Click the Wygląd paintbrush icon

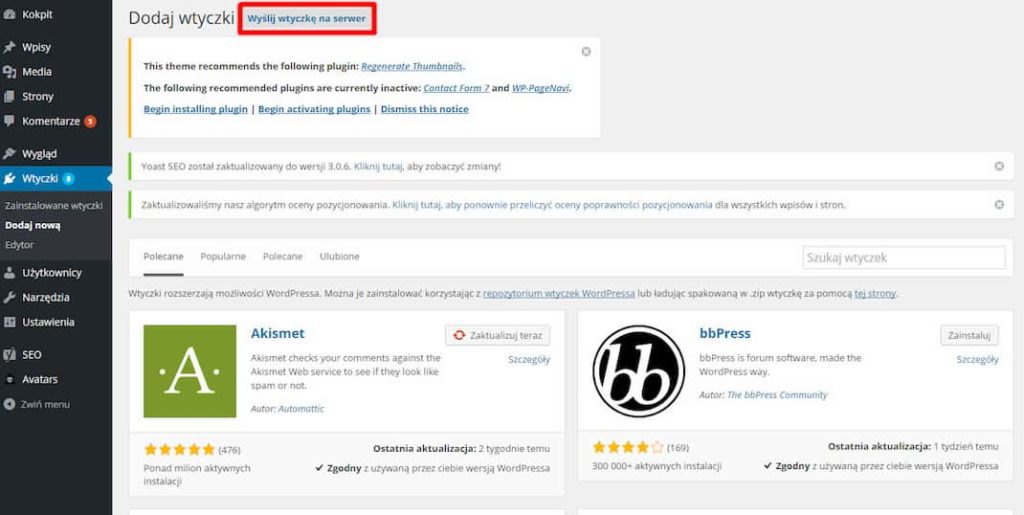click(x=10, y=154)
